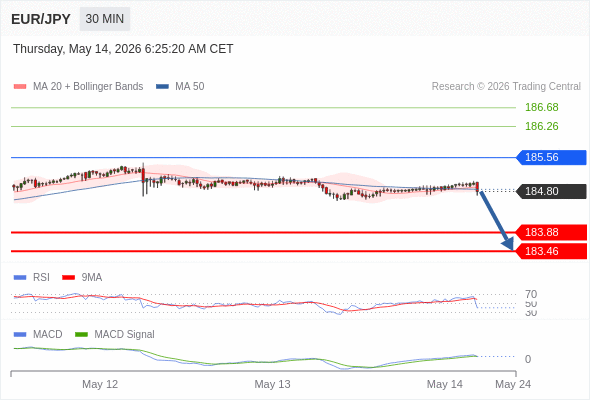Screen dimensions: 590x400
Task: Click the Research Trading Central copyright text
Action: [506, 87]
